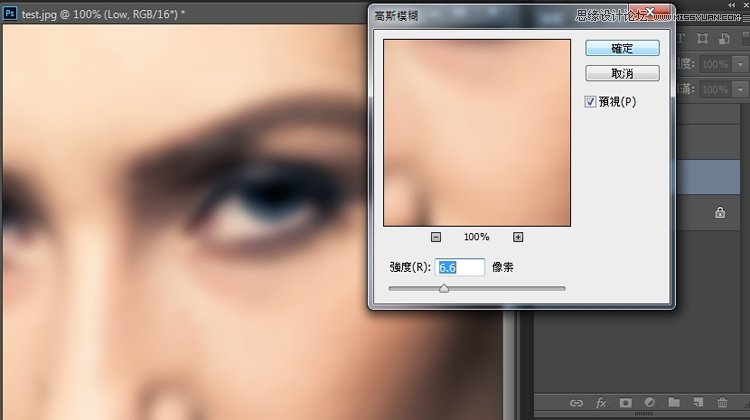Create a new group folder
This screenshot has width=750, height=420.
(x=674, y=402)
